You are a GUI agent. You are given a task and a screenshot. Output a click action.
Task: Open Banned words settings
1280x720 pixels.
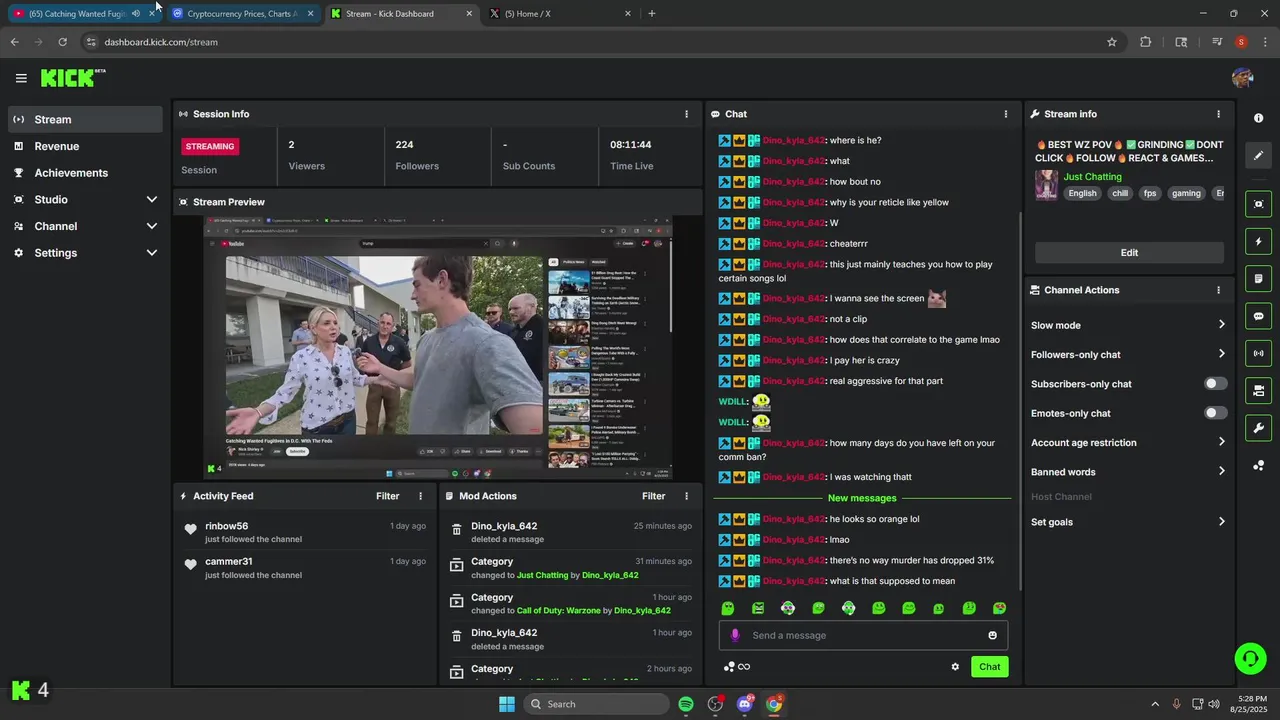[1129, 472]
